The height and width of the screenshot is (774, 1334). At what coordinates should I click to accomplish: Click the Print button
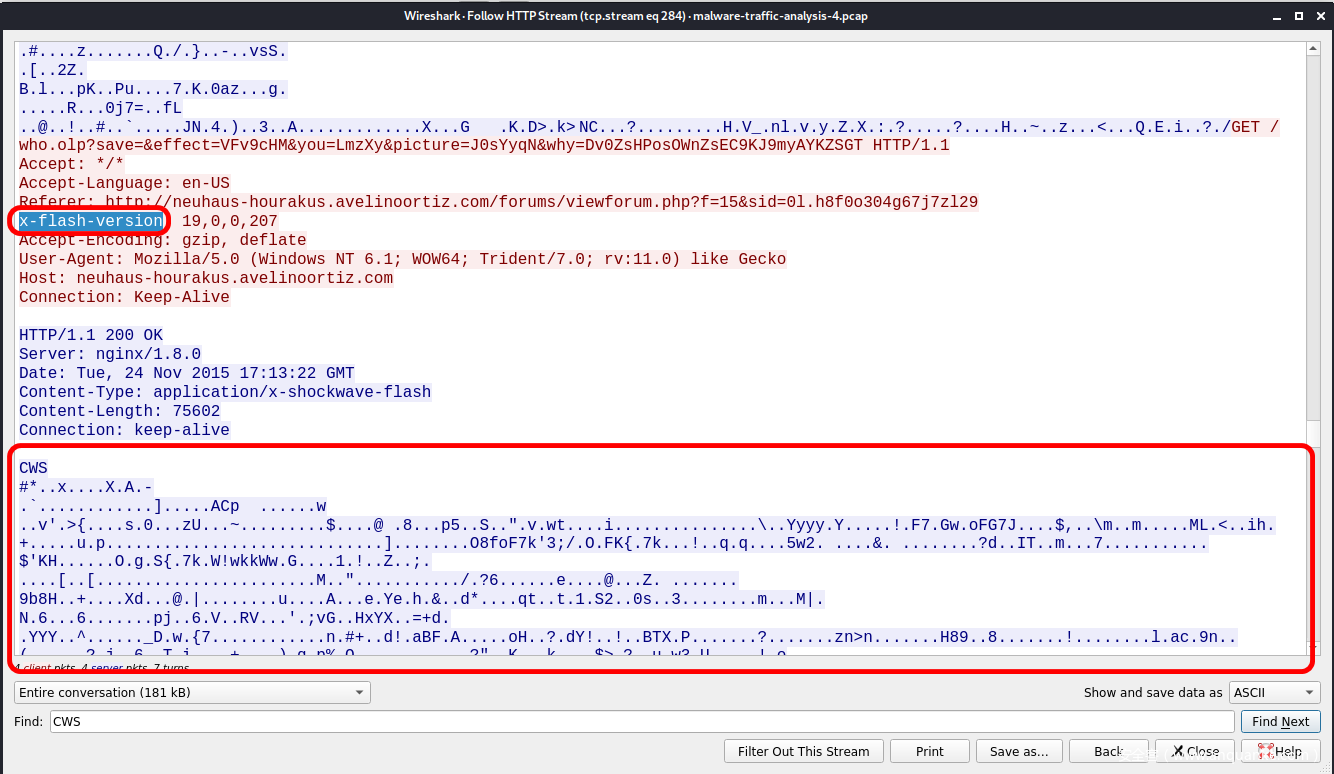coord(929,751)
